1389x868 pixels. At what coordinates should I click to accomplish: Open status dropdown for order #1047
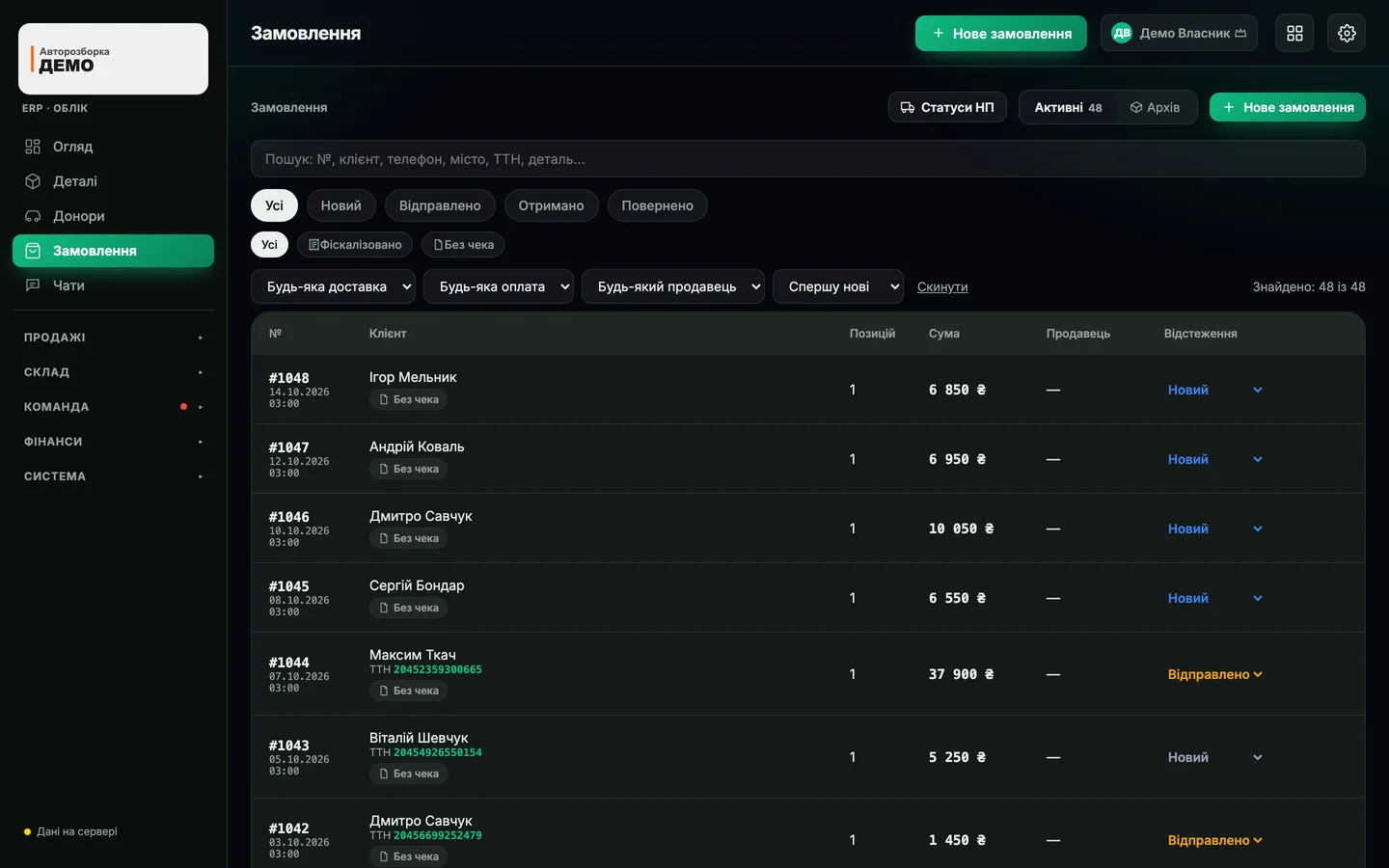1215,459
